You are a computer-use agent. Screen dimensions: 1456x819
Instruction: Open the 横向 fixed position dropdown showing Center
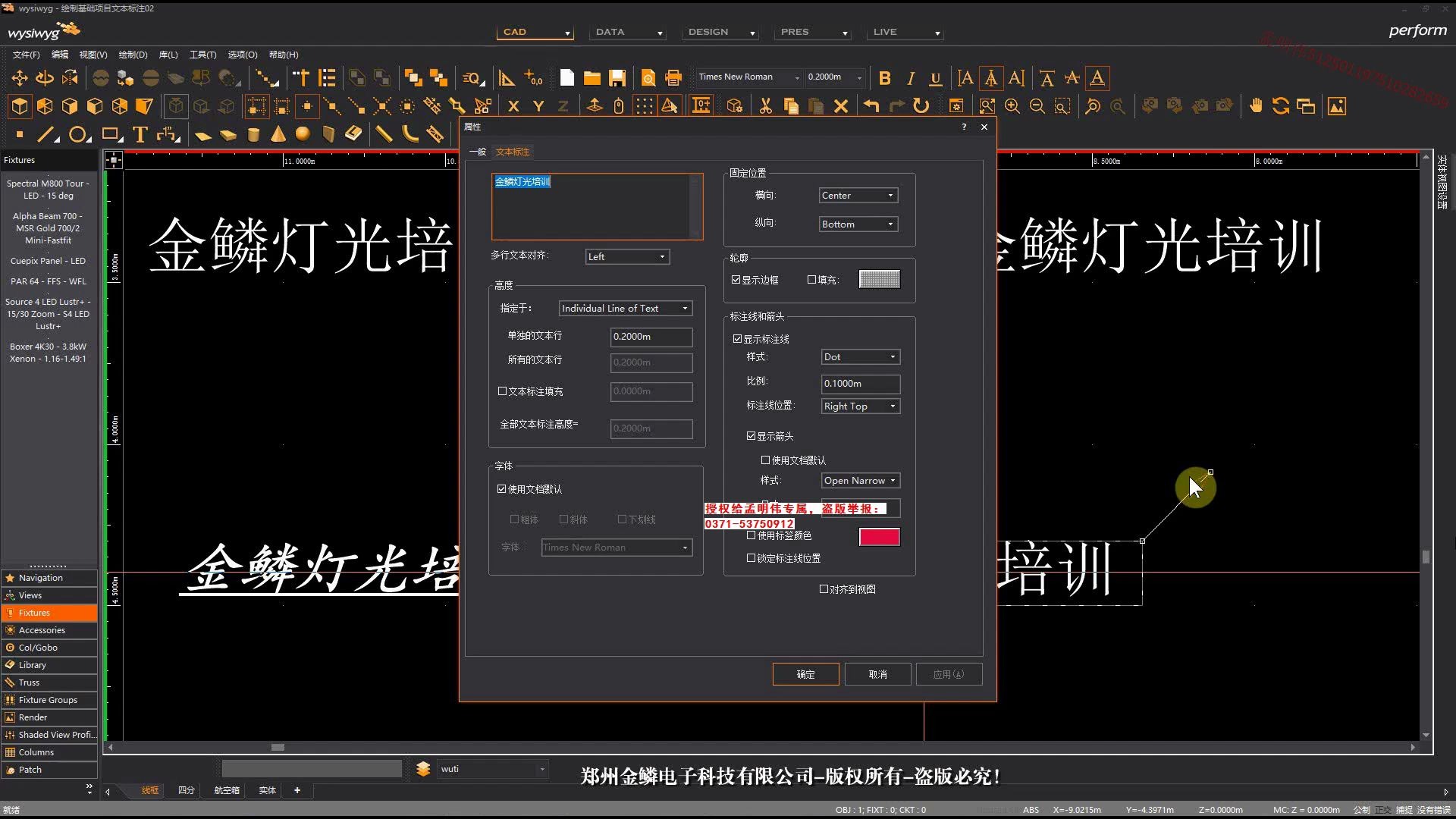[x=858, y=195]
